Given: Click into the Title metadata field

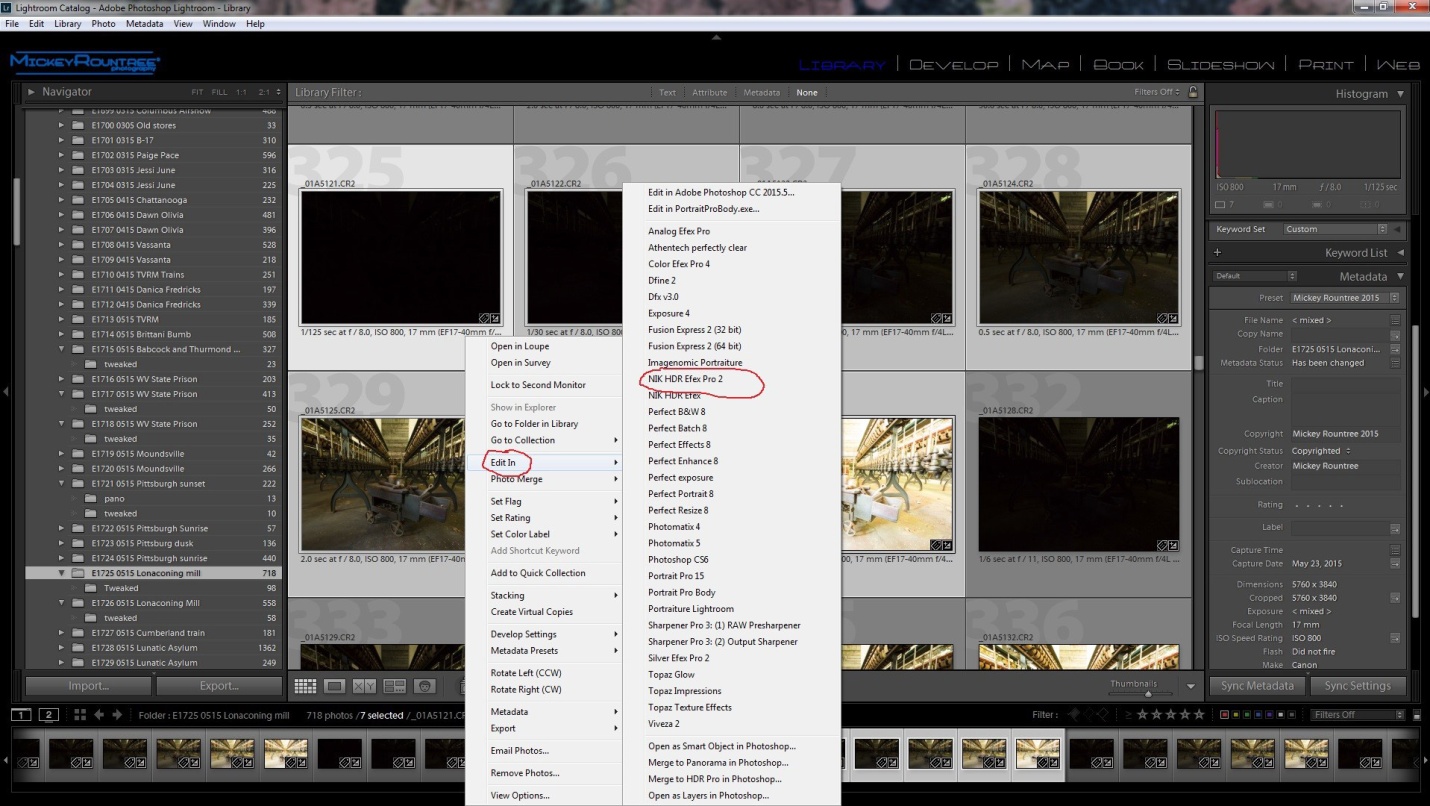Looking at the screenshot, I should [1345, 384].
